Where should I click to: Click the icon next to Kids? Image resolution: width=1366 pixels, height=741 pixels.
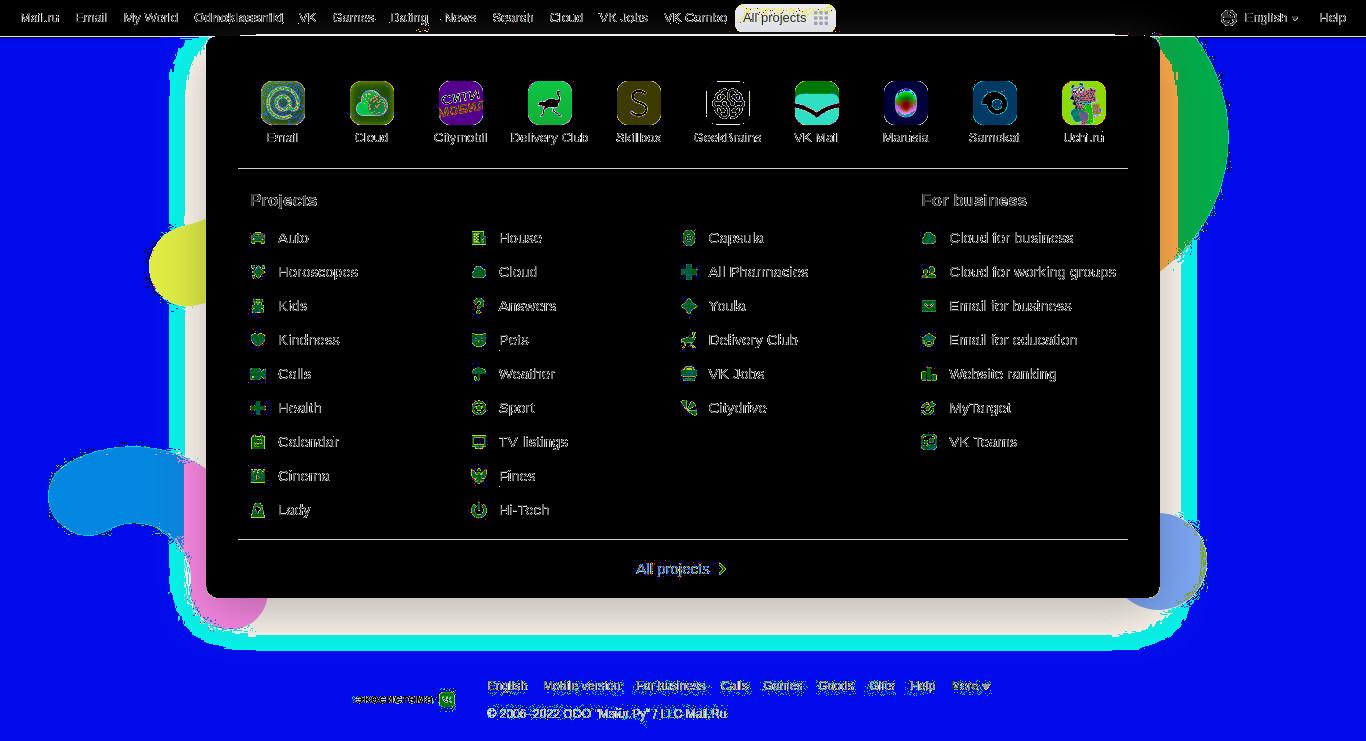258,306
